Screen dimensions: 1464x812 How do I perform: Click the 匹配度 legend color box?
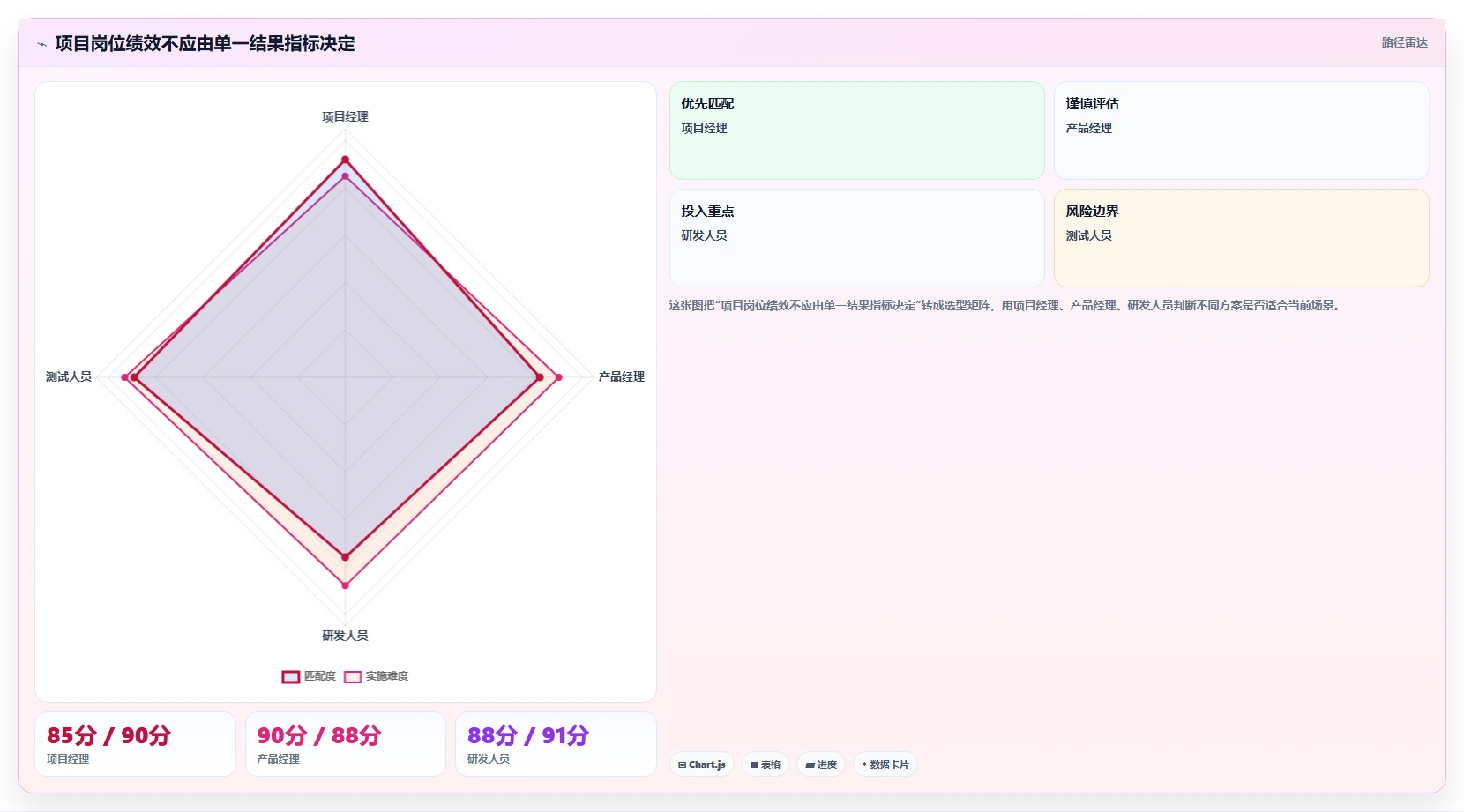(x=291, y=676)
